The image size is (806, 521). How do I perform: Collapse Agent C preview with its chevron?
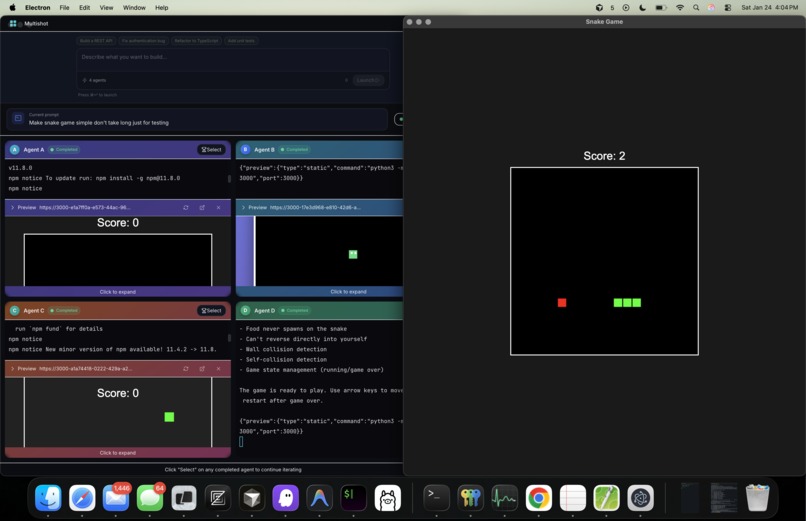click(12, 368)
